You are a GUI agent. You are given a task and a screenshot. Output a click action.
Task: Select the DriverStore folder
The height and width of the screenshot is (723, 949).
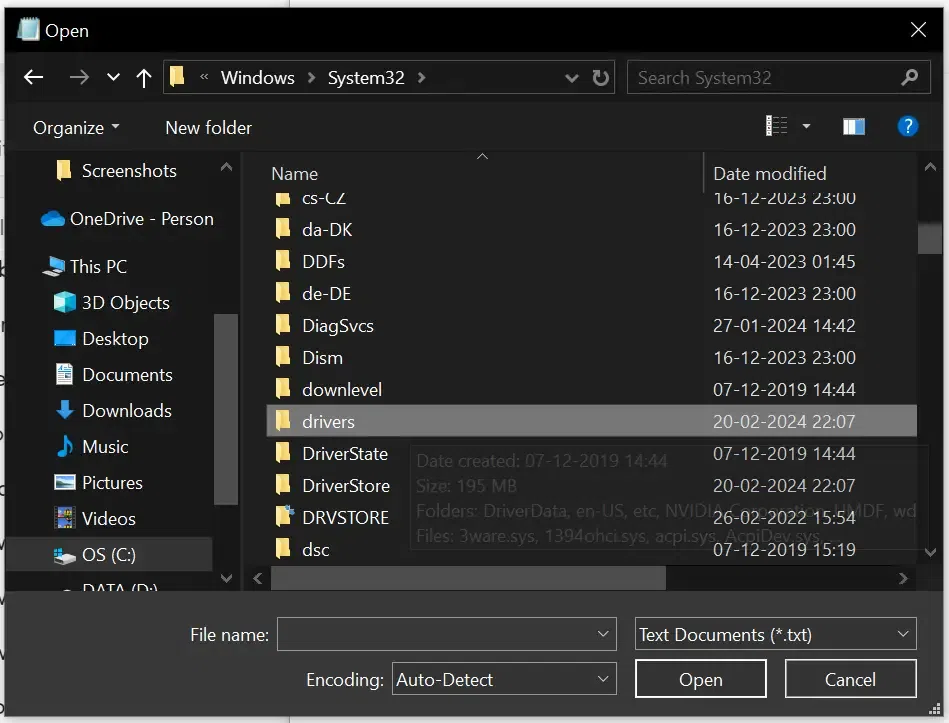point(591,485)
